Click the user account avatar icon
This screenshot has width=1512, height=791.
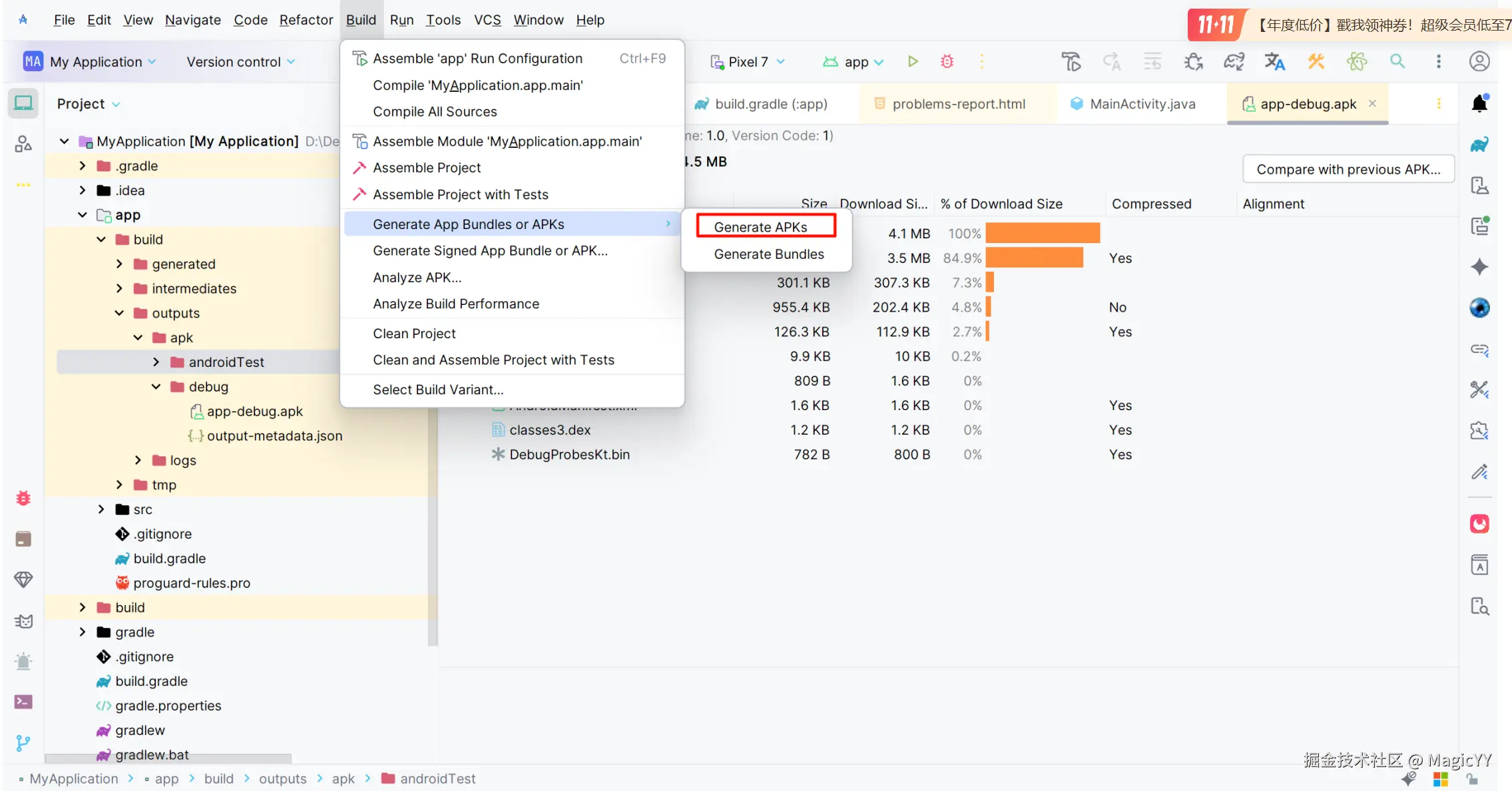click(1479, 61)
